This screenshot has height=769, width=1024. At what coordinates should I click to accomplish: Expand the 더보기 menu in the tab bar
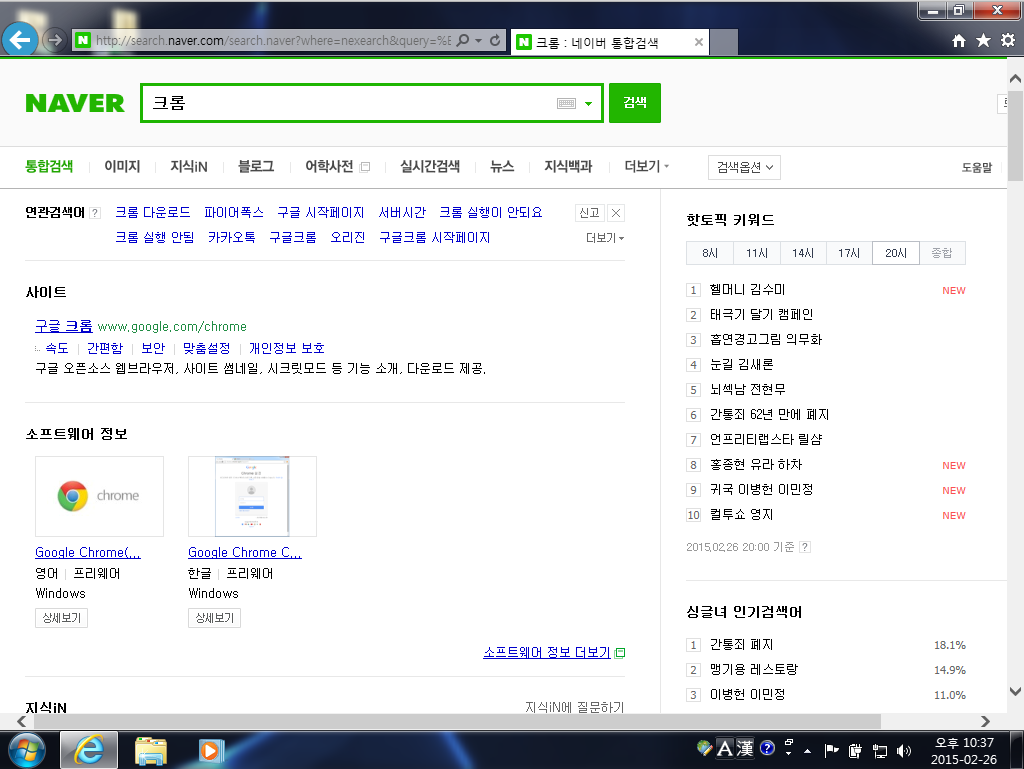(647, 166)
